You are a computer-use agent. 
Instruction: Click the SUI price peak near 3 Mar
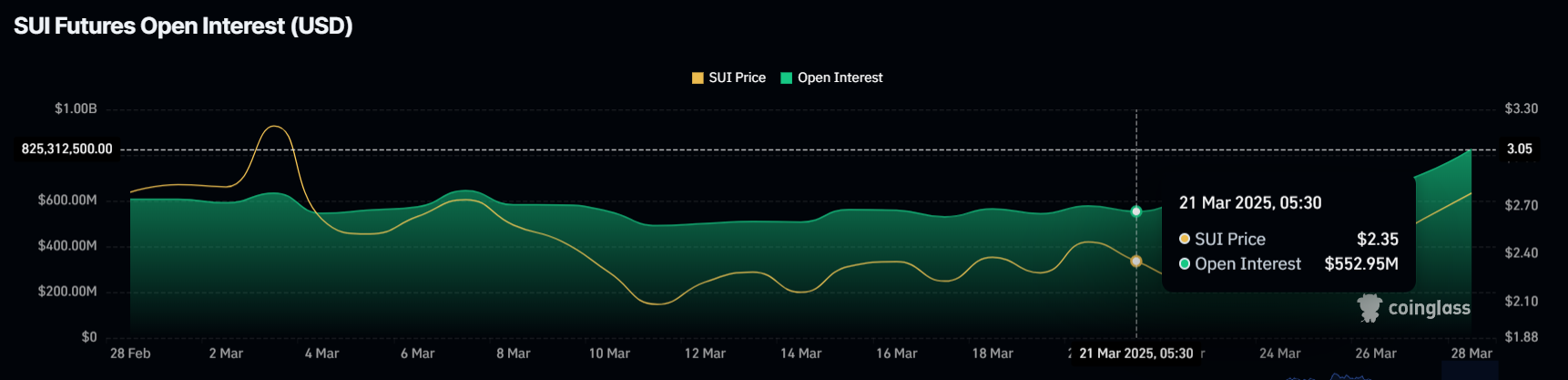[x=276, y=127]
